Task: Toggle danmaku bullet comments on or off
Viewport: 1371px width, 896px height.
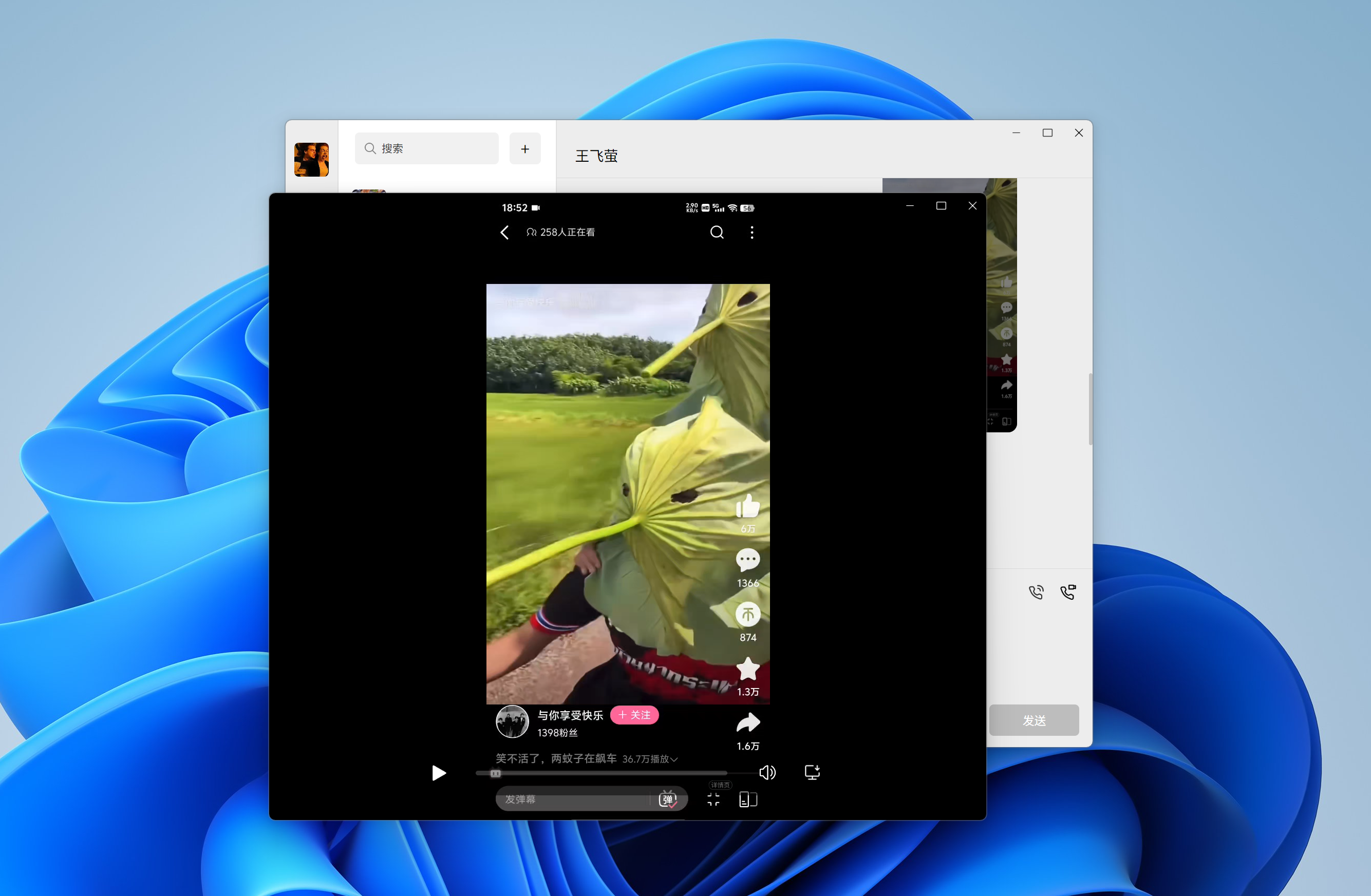Action: point(668,799)
